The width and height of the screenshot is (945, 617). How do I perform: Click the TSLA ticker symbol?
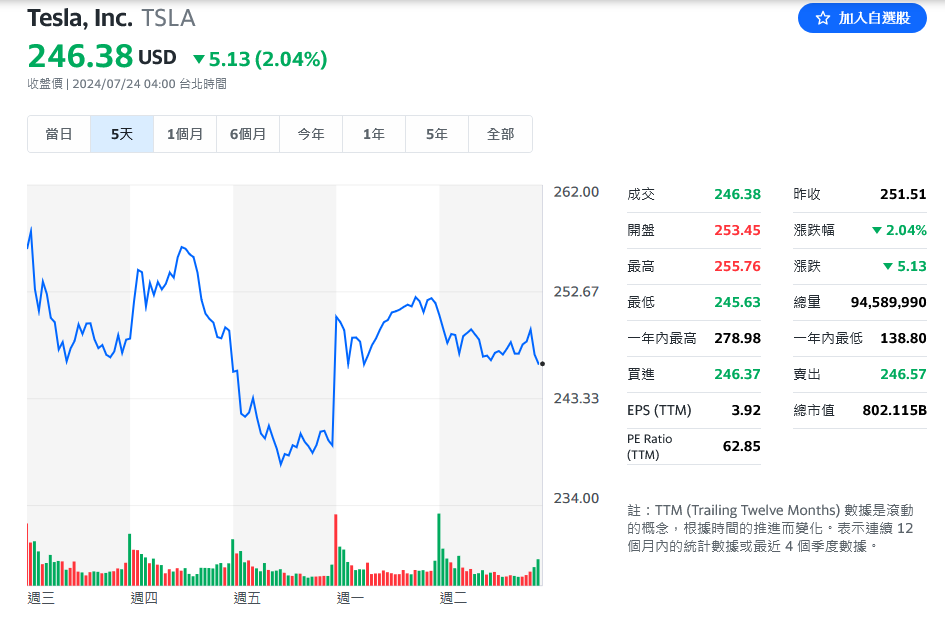pos(169,18)
